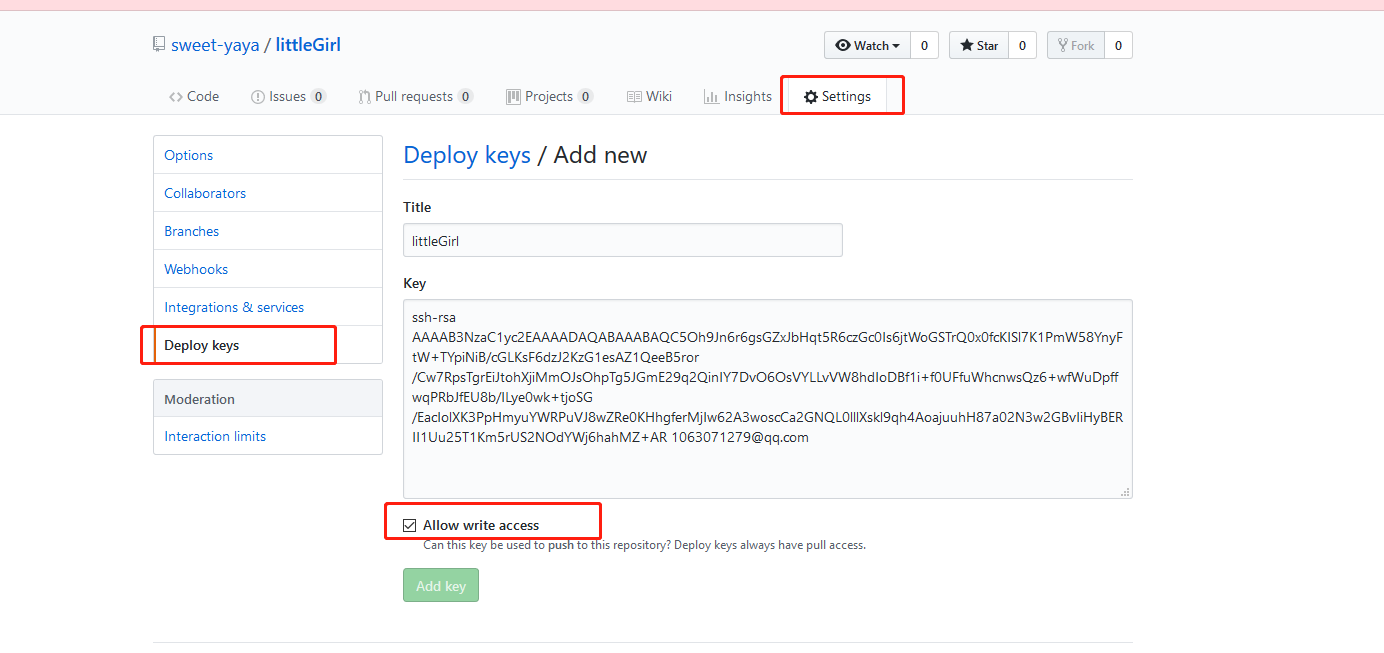Switch to the Issues tab
1384x653 pixels.
pyautogui.click(x=287, y=96)
